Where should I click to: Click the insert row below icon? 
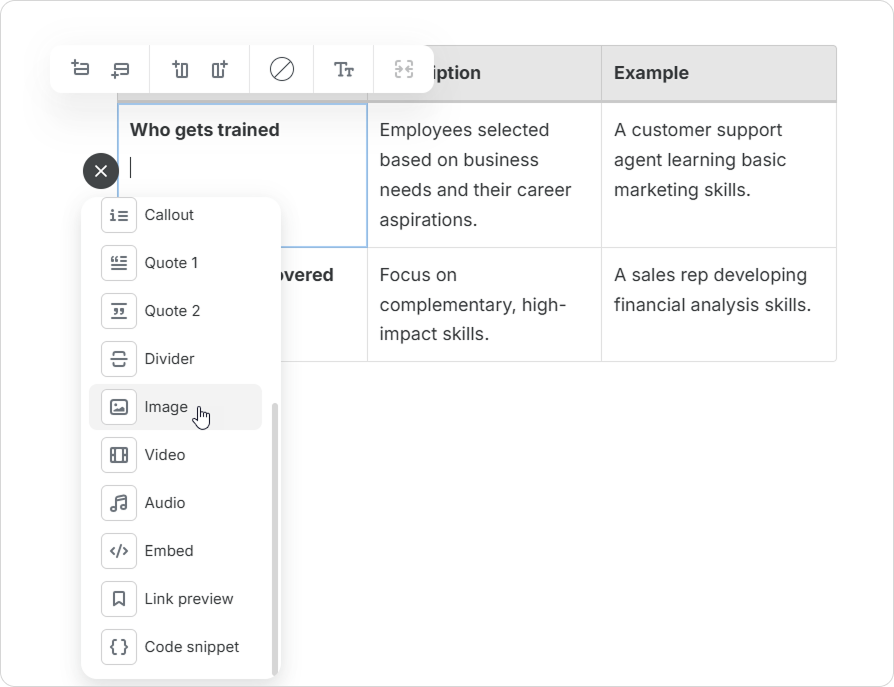120,69
